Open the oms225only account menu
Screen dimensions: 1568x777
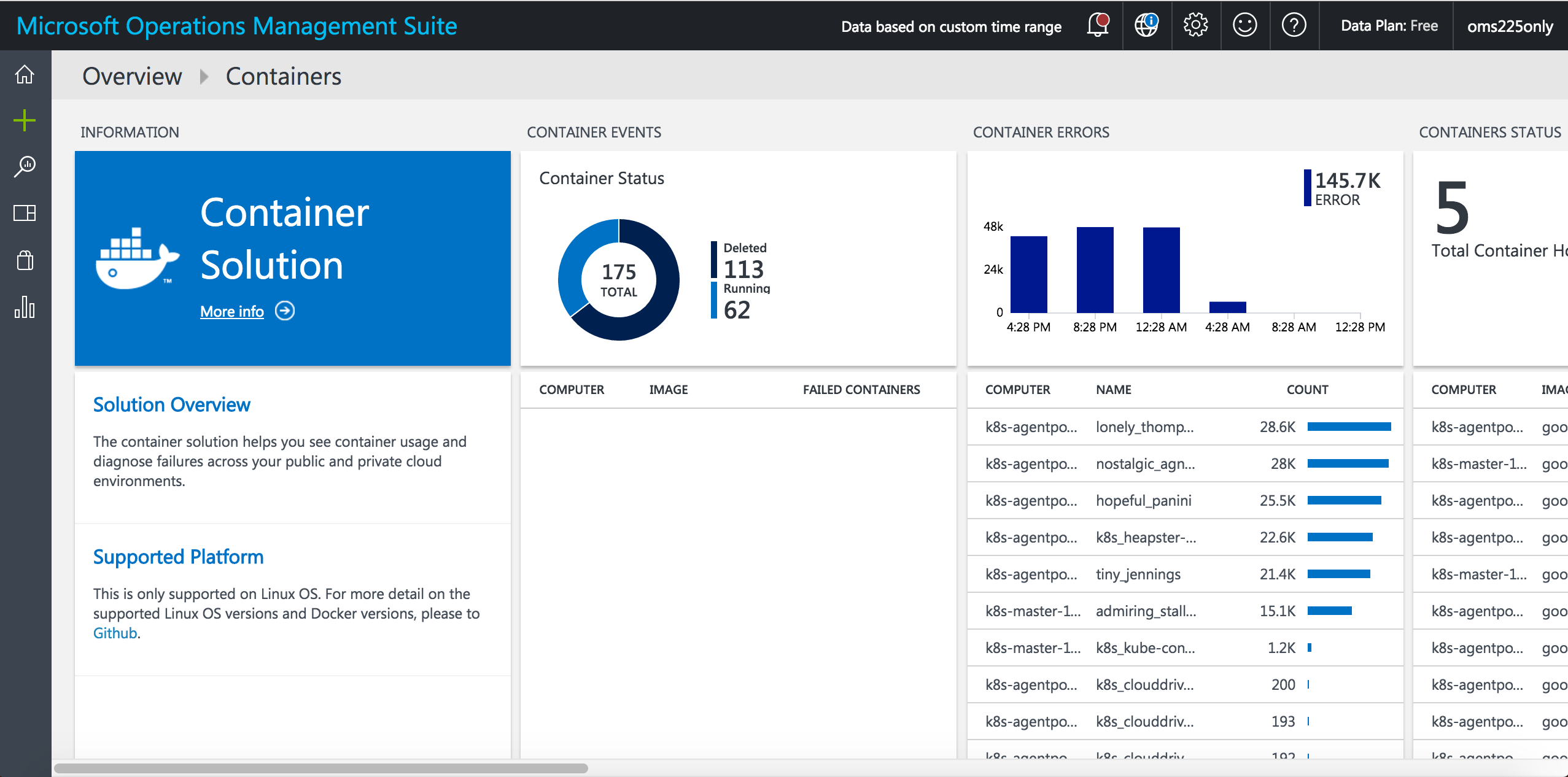click(1510, 26)
